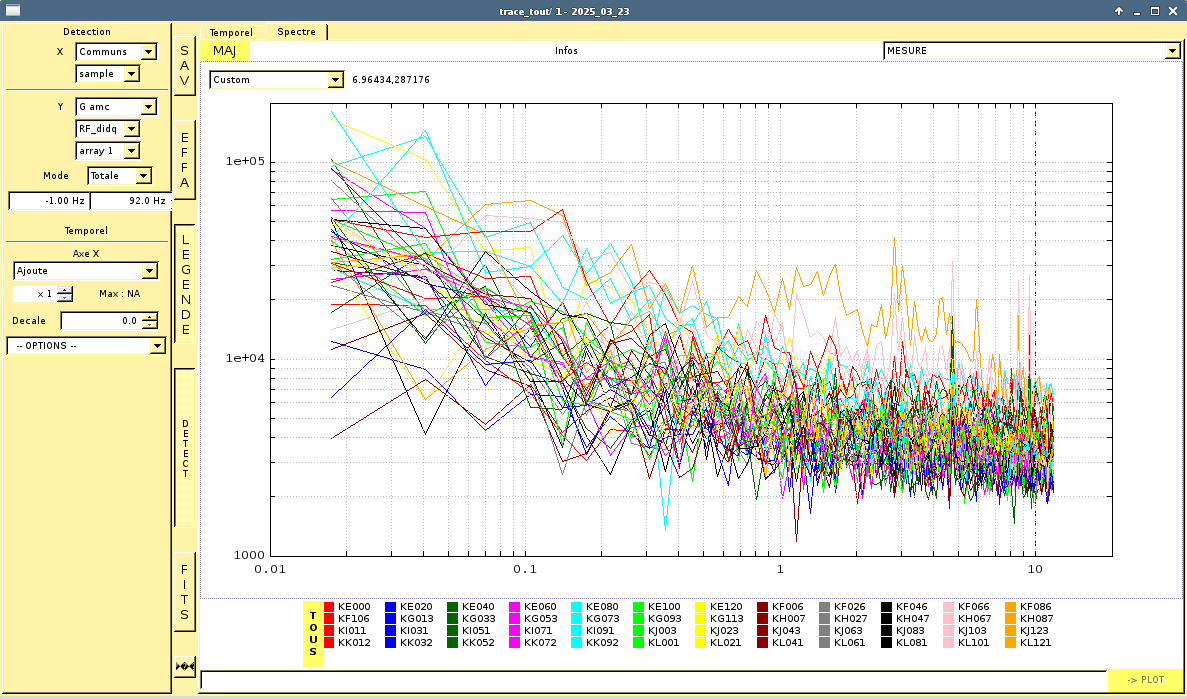Toggle the cyan KE080 legend square
Viewport: 1187px width, 699px height.
pos(577,607)
